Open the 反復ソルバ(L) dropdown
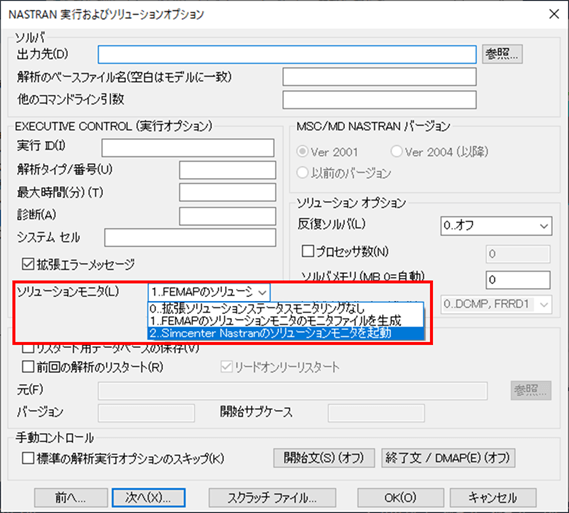The width and height of the screenshot is (569, 513). click(496, 226)
